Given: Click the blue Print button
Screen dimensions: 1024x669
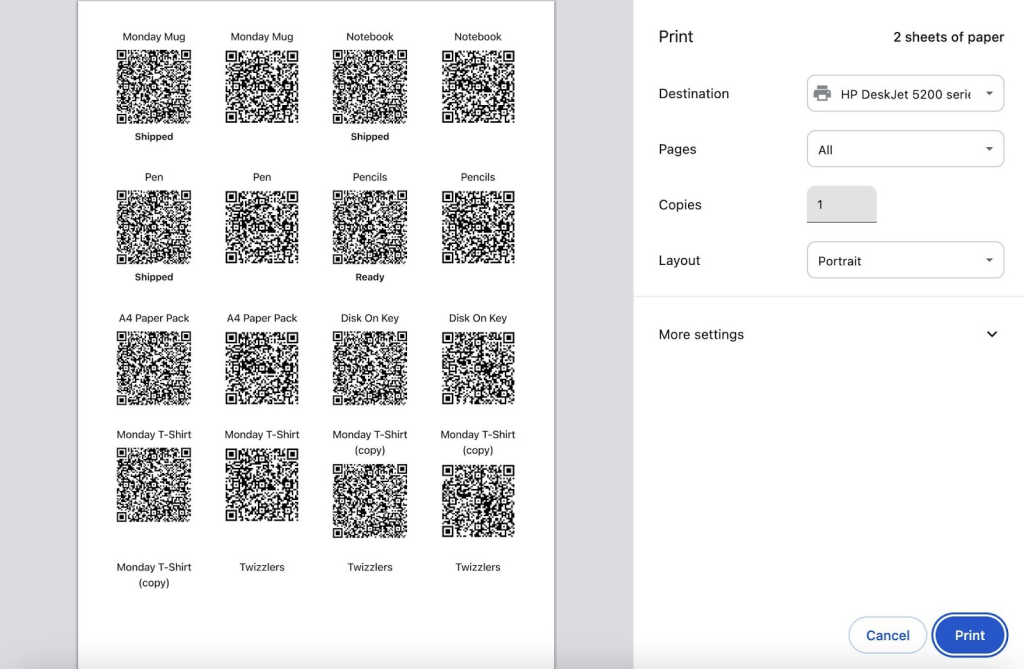Looking at the screenshot, I should point(969,635).
